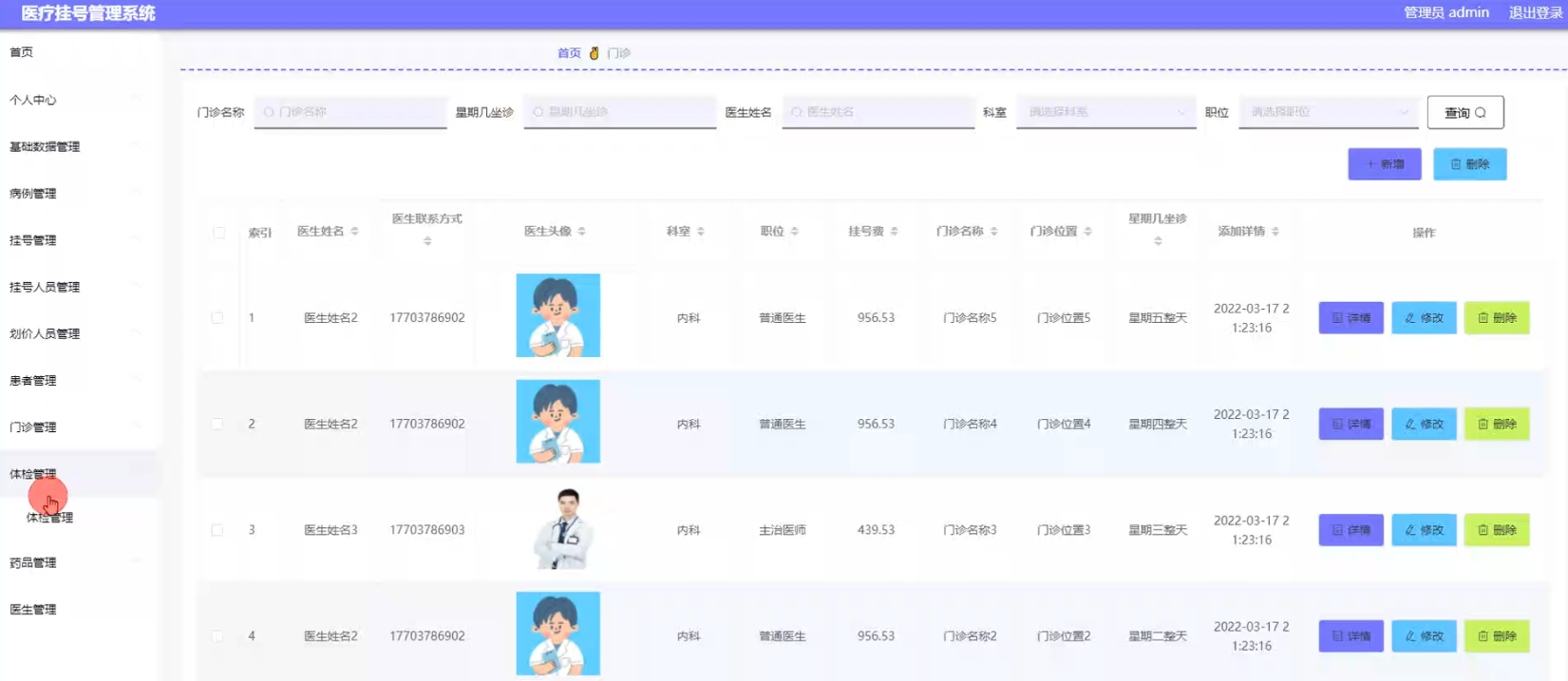The width and height of the screenshot is (1568, 681).
Task: Click phone number 17703786903
Action: [x=427, y=530]
